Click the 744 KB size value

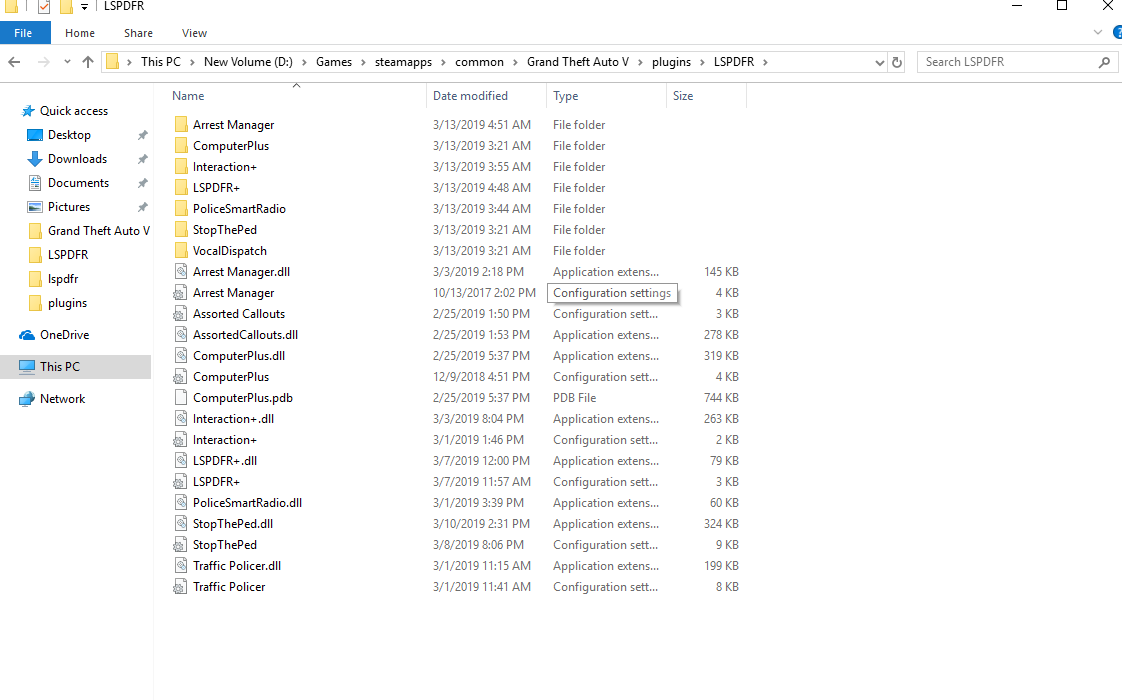pyautogui.click(x=721, y=398)
